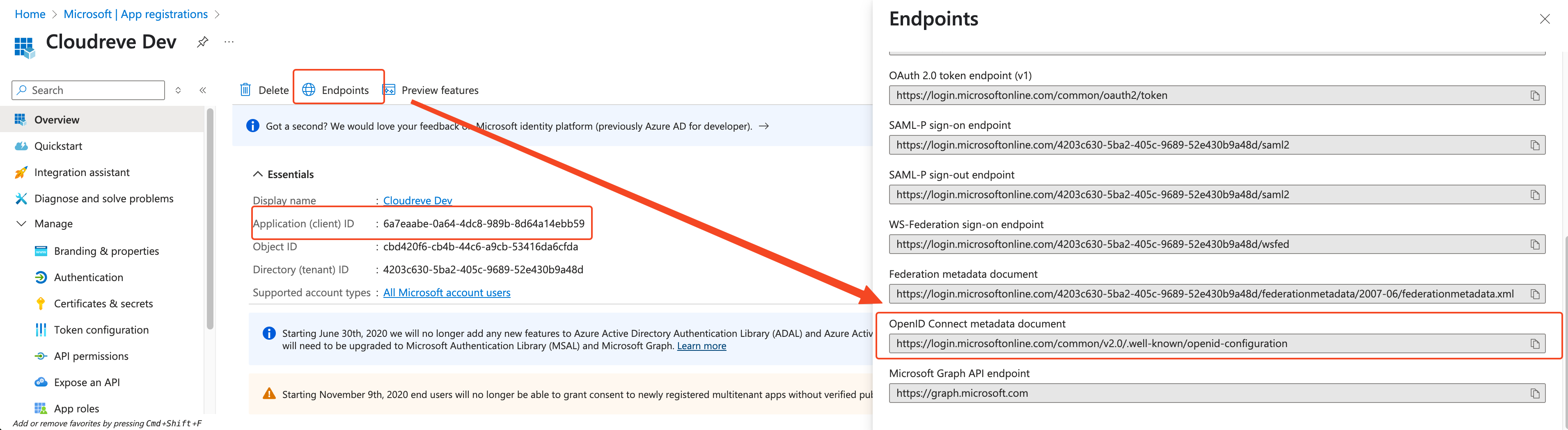This screenshot has height=430, width=1568.
Task: Open the All Microsoft account users link
Action: click(x=446, y=292)
